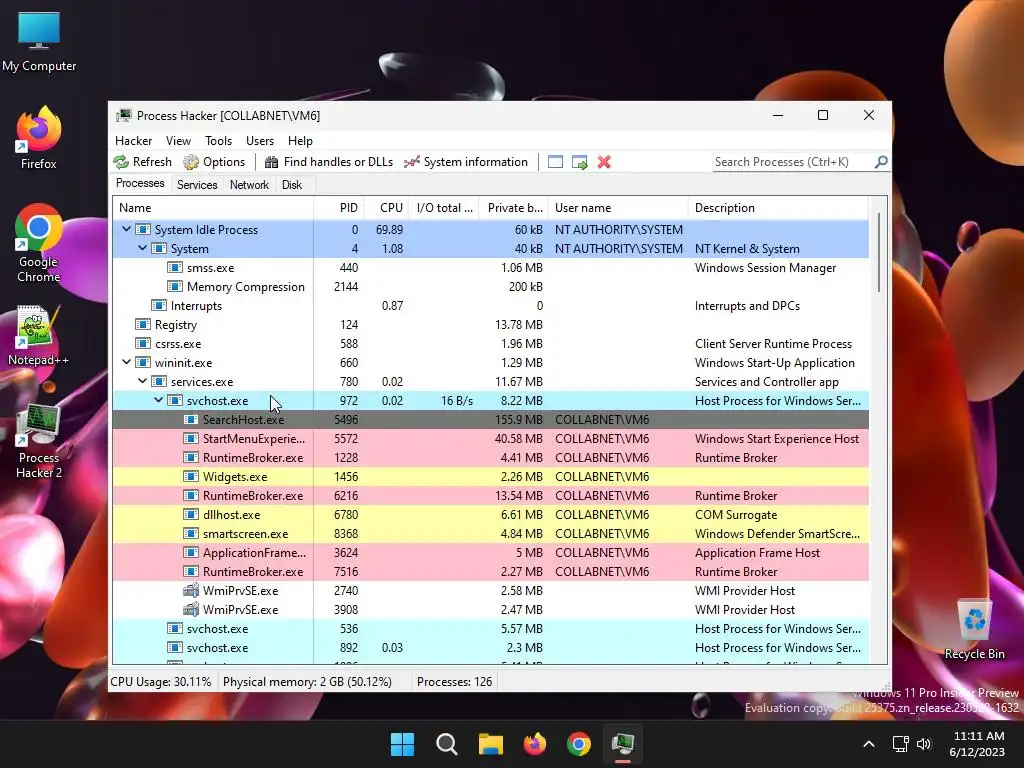Collapse the svchost.exe PID 972 node
This screenshot has width=1024, height=768.
pyautogui.click(x=158, y=400)
